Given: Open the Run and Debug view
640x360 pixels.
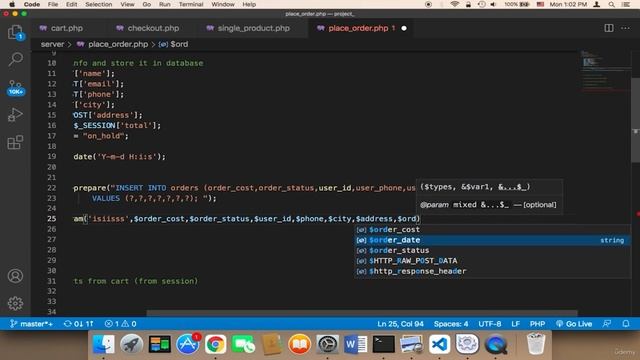Looking at the screenshot, I should click(15, 115).
